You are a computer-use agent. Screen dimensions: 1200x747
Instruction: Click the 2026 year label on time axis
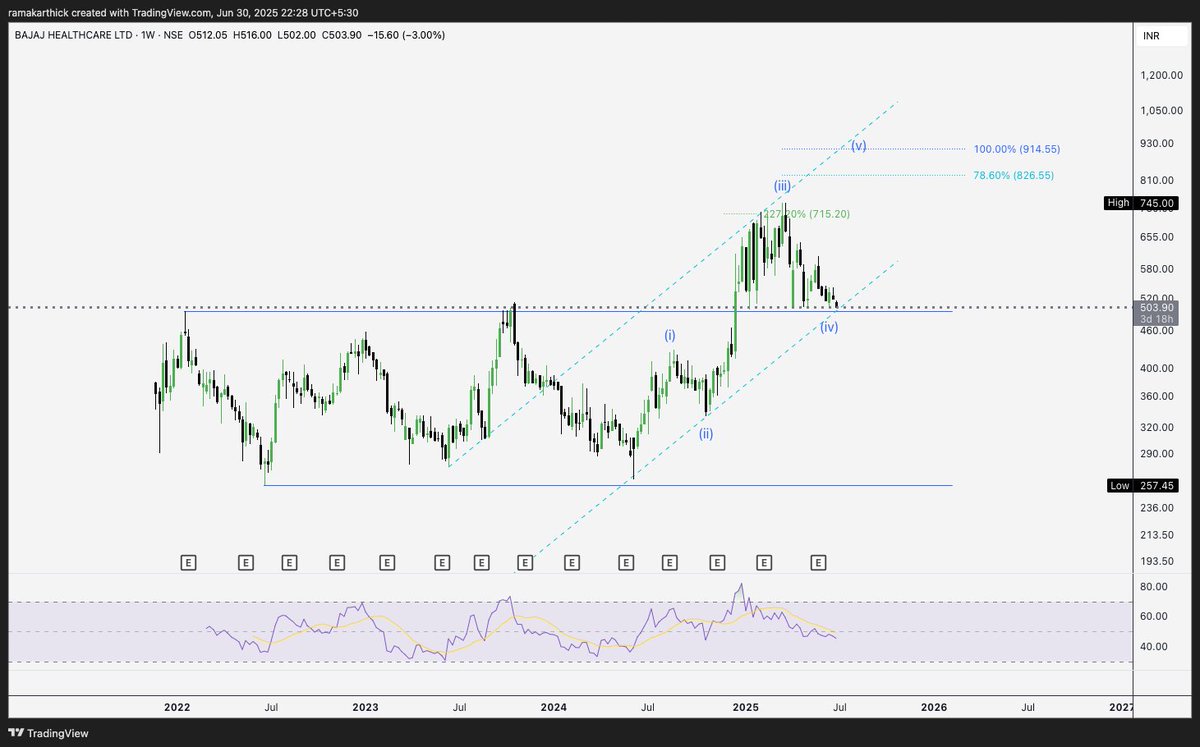934,707
